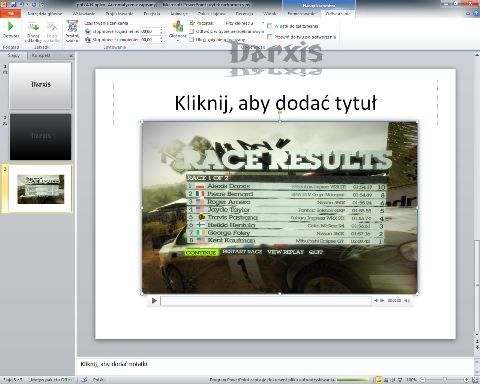
Task: Switch to Konspekt outline pane tab
Action: pyautogui.click(x=41, y=56)
